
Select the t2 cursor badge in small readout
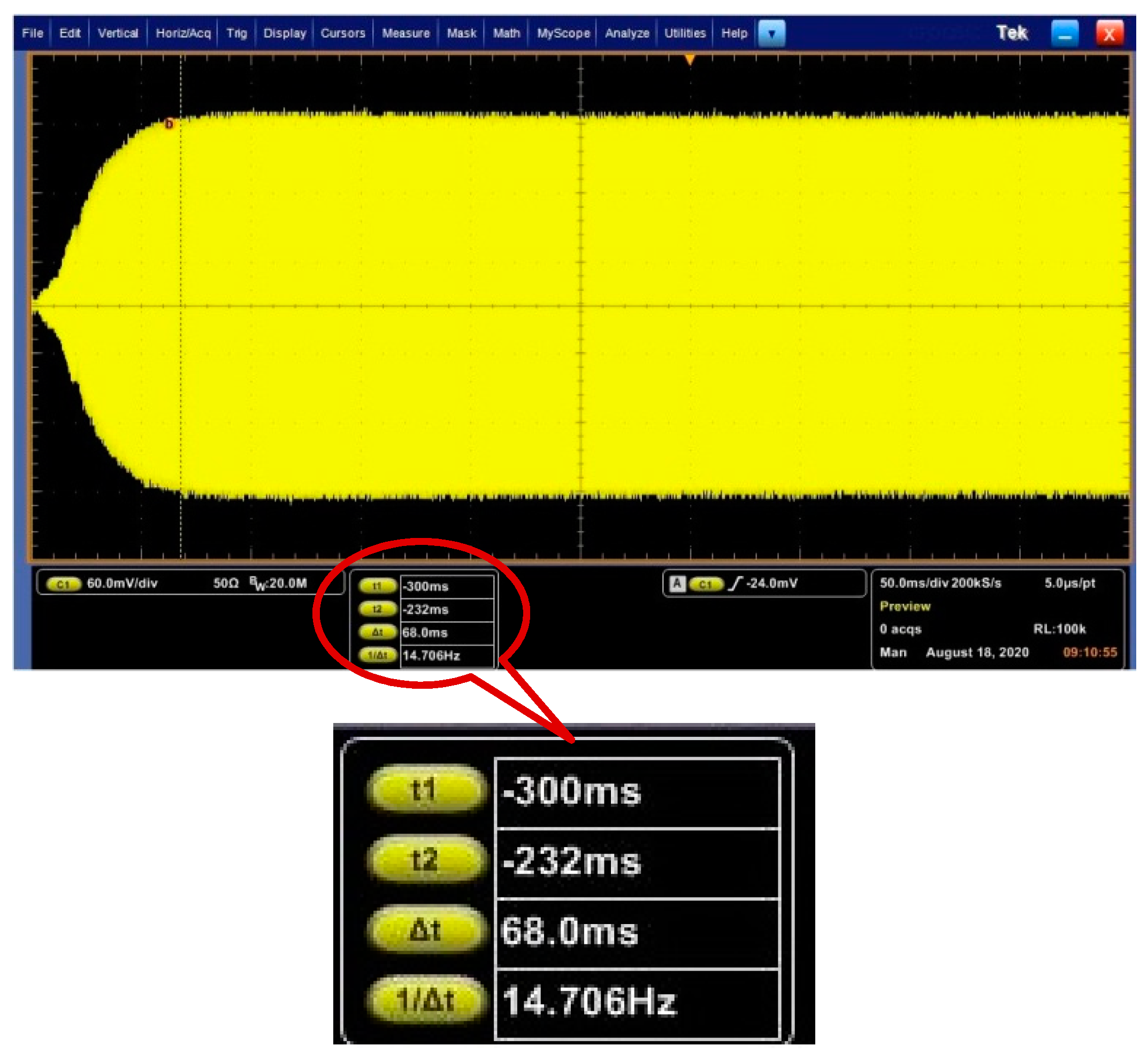click(377, 609)
